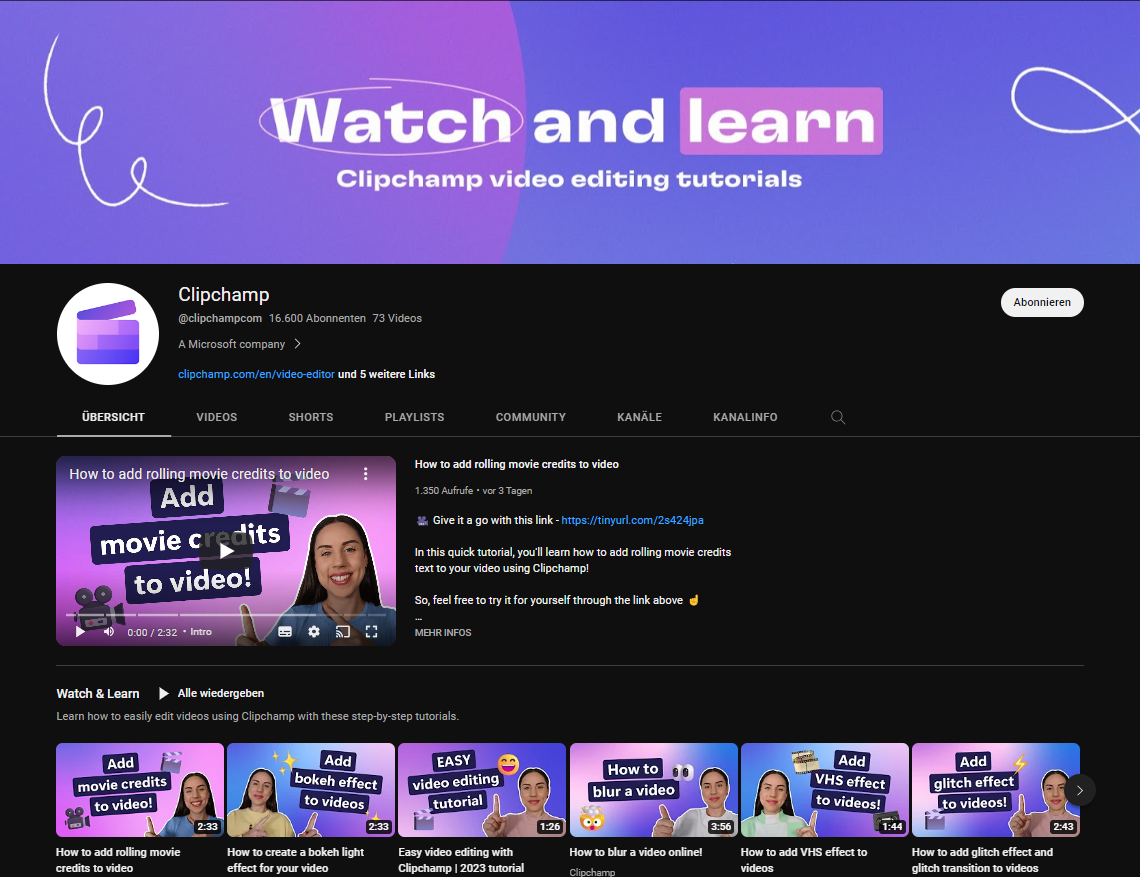This screenshot has height=877, width=1140.
Task: Click the channel search magnifier icon
Action: coord(838,417)
